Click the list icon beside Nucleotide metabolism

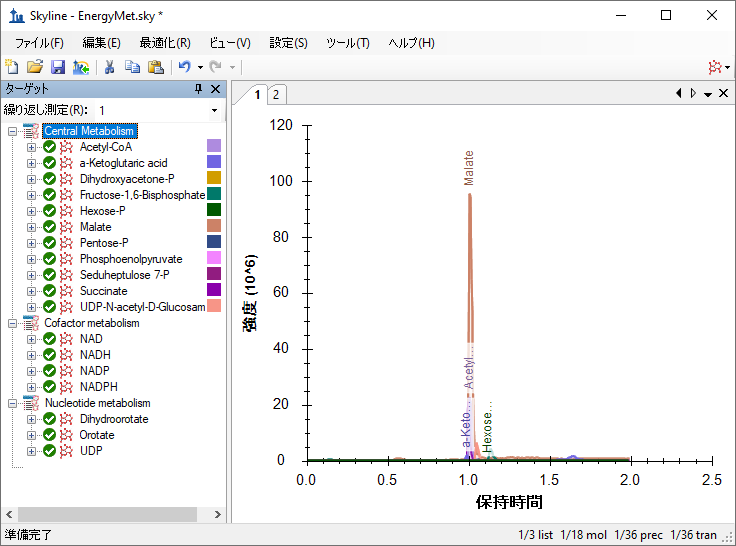click(31, 403)
